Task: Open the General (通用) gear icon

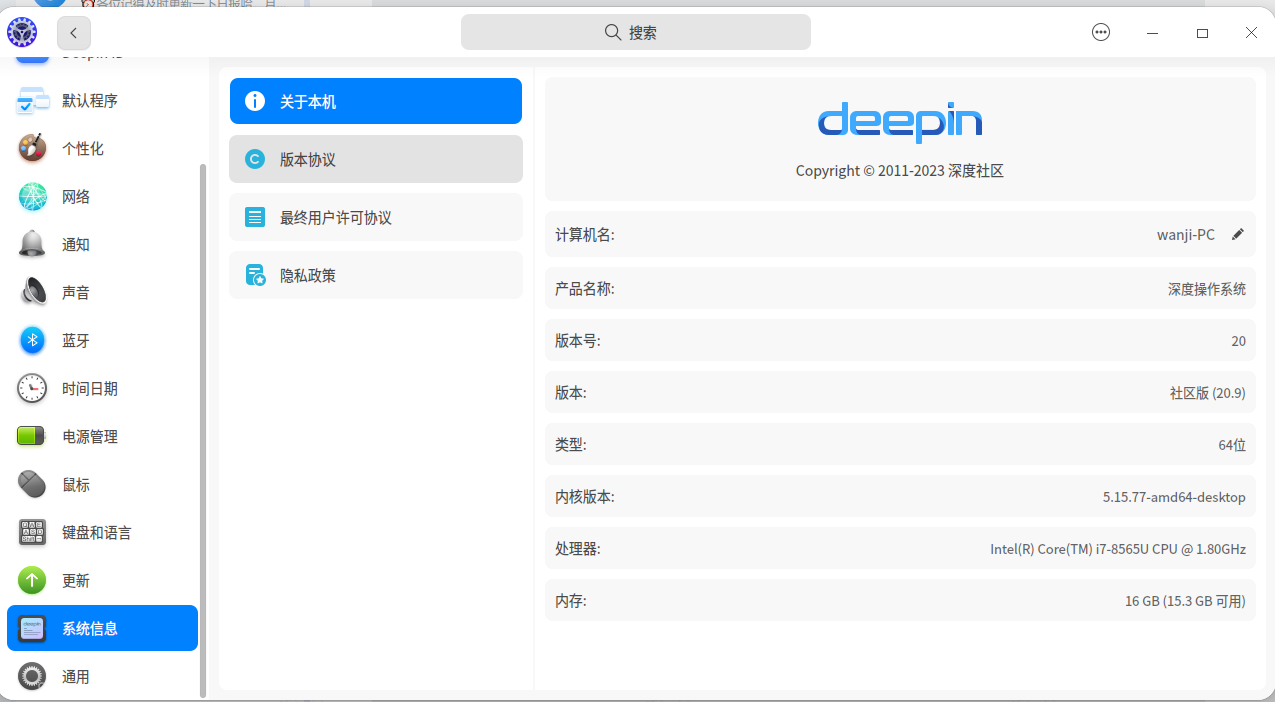Action: click(x=32, y=676)
